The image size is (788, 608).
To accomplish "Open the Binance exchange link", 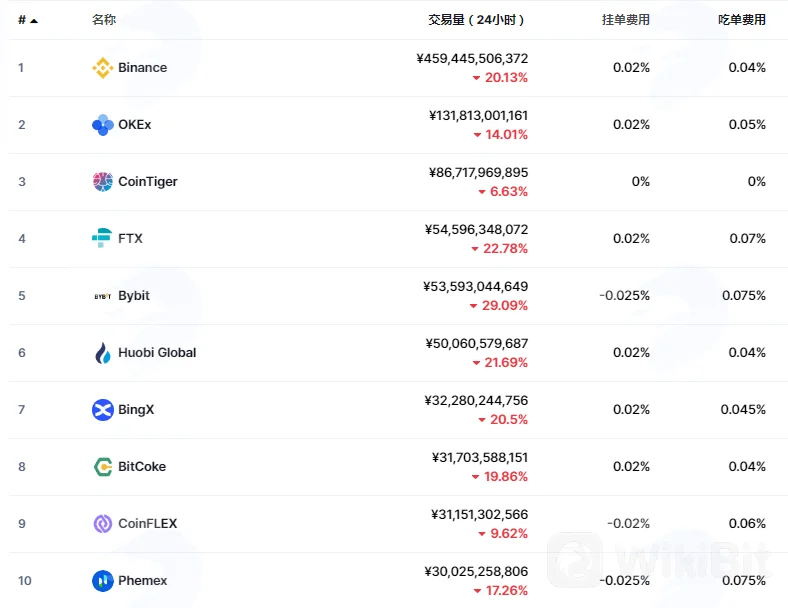I will 142,67.
